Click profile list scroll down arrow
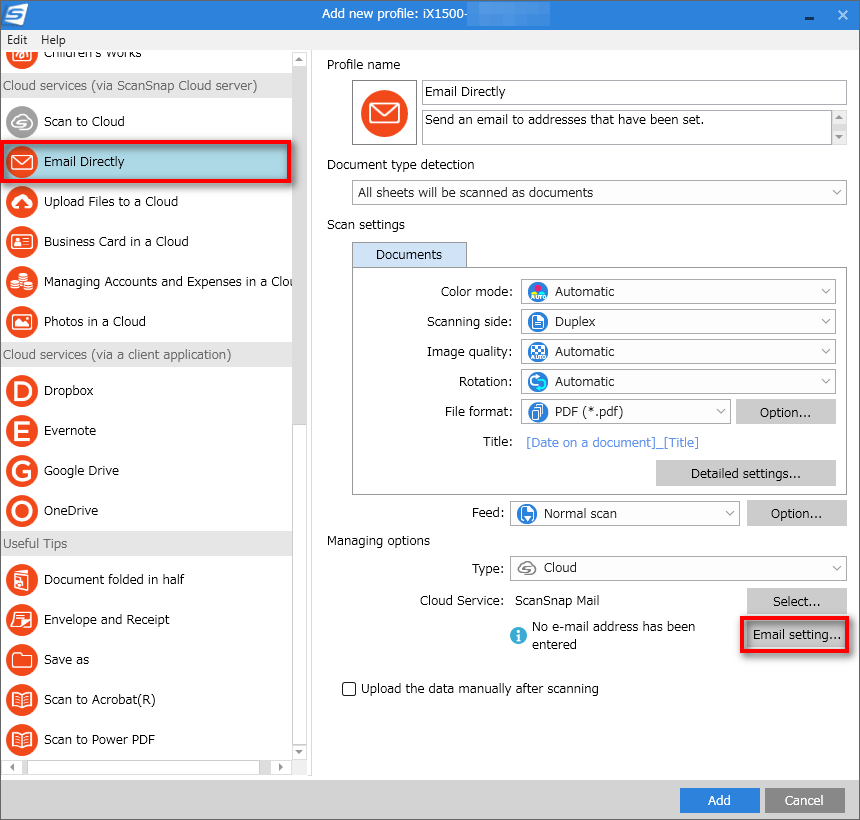The height and width of the screenshot is (820, 860). (x=299, y=751)
